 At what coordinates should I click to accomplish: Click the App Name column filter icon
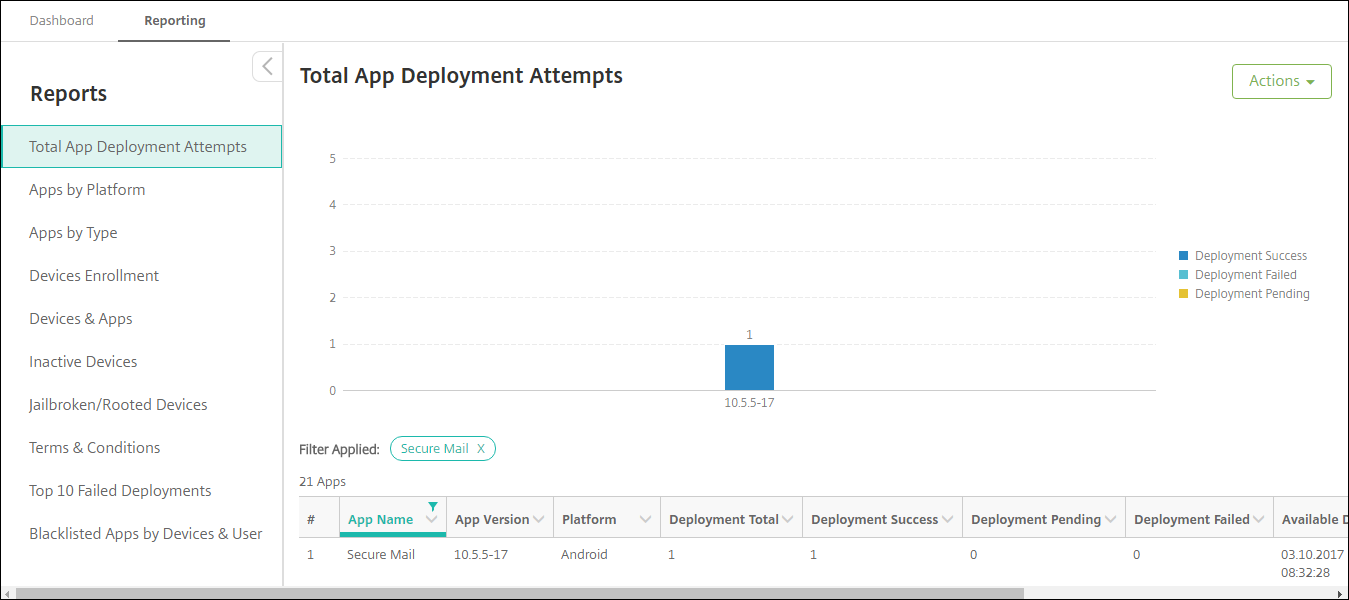click(432, 506)
